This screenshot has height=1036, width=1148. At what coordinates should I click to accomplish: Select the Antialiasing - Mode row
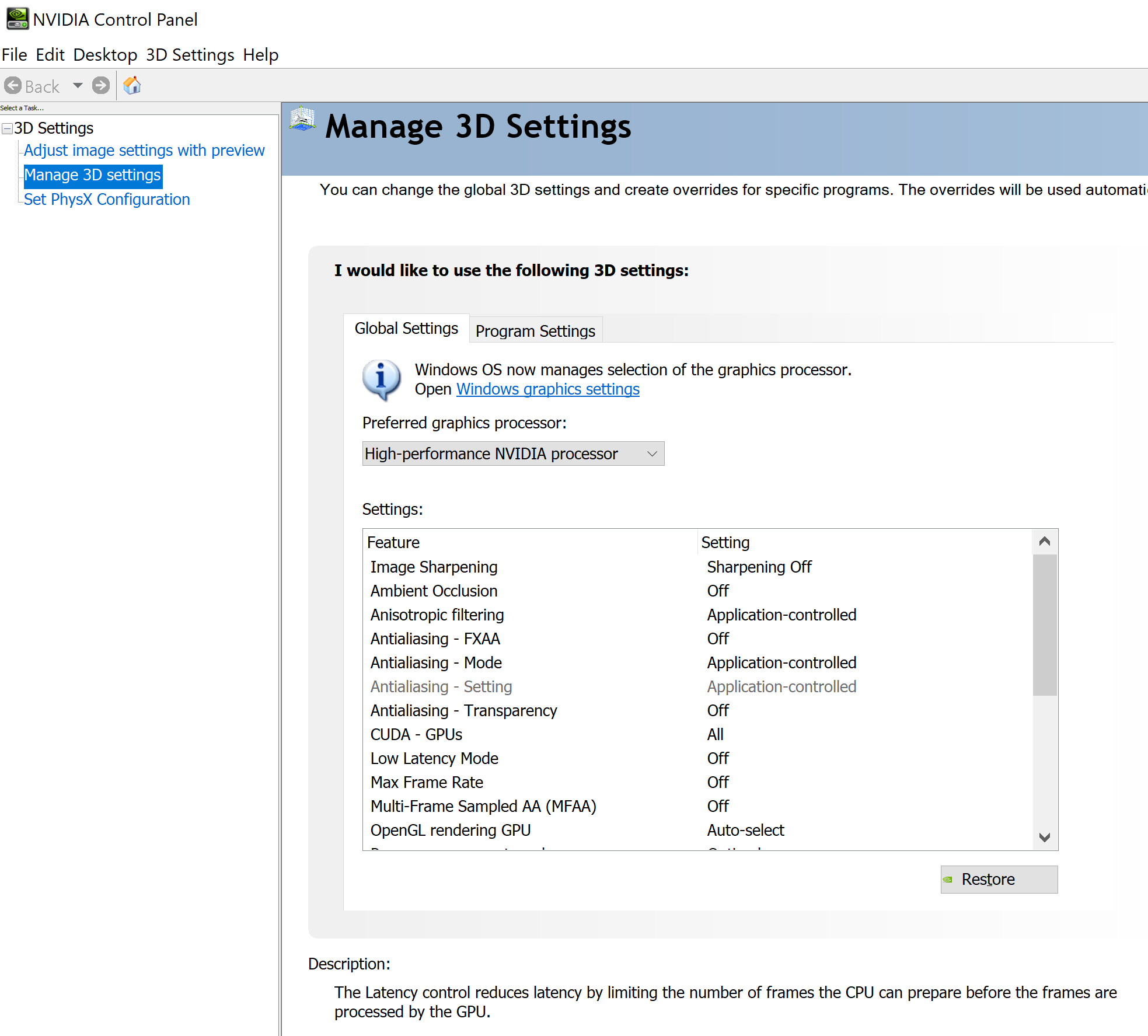coord(697,663)
